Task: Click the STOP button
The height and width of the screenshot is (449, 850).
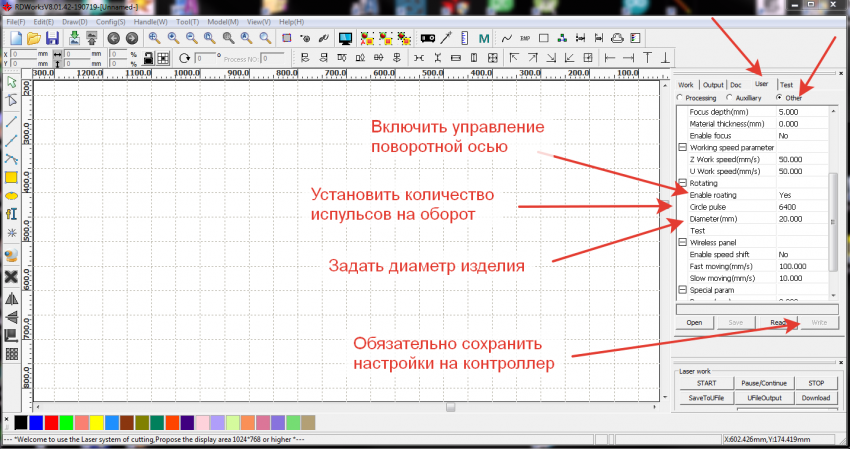Action: (x=816, y=383)
